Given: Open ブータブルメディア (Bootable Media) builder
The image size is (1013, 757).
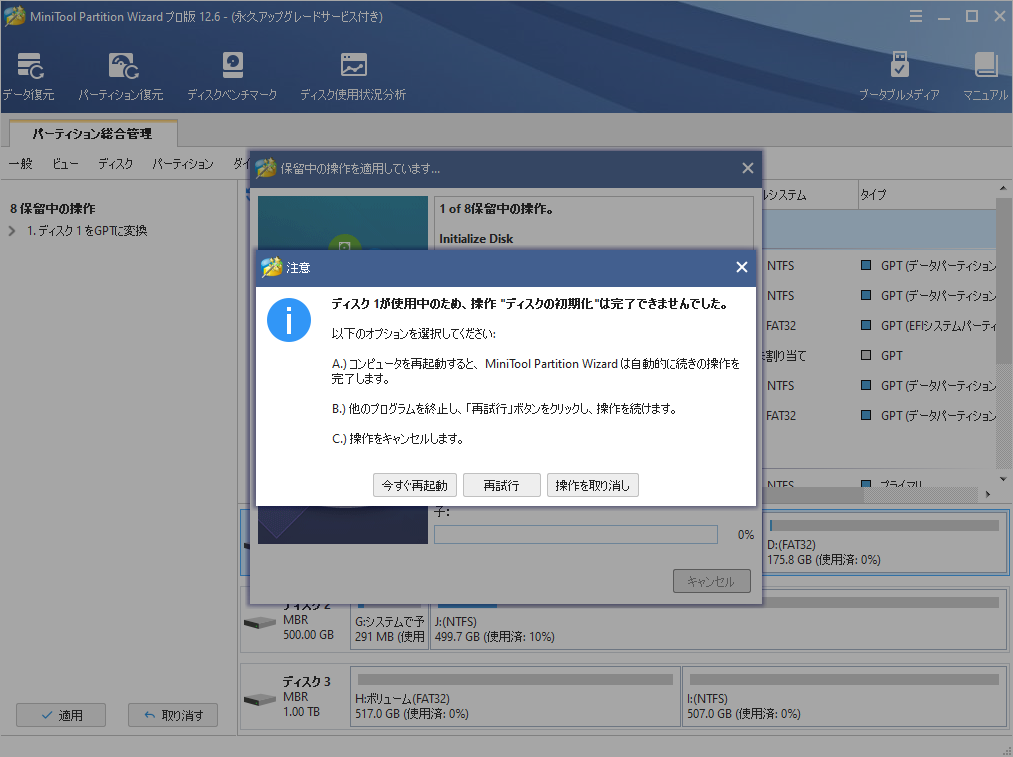Looking at the screenshot, I should (x=899, y=76).
